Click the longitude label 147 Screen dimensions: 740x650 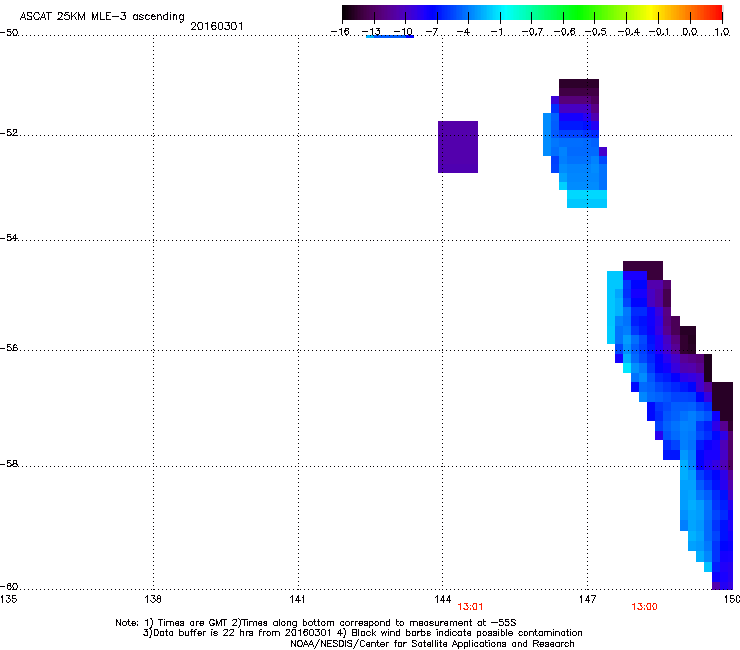pyautogui.click(x=587, y=599)
